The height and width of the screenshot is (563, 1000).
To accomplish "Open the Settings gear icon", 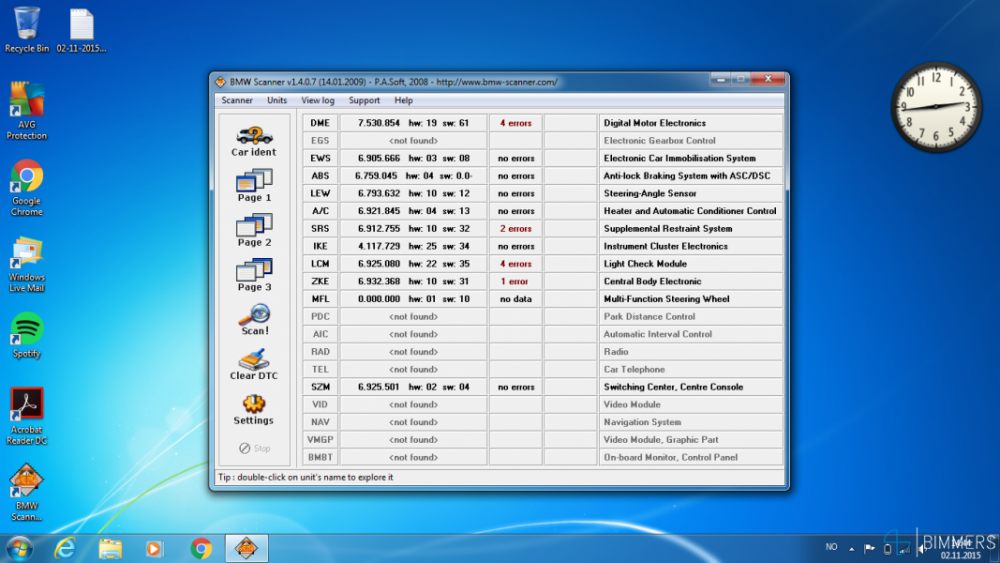I will 254,409.
